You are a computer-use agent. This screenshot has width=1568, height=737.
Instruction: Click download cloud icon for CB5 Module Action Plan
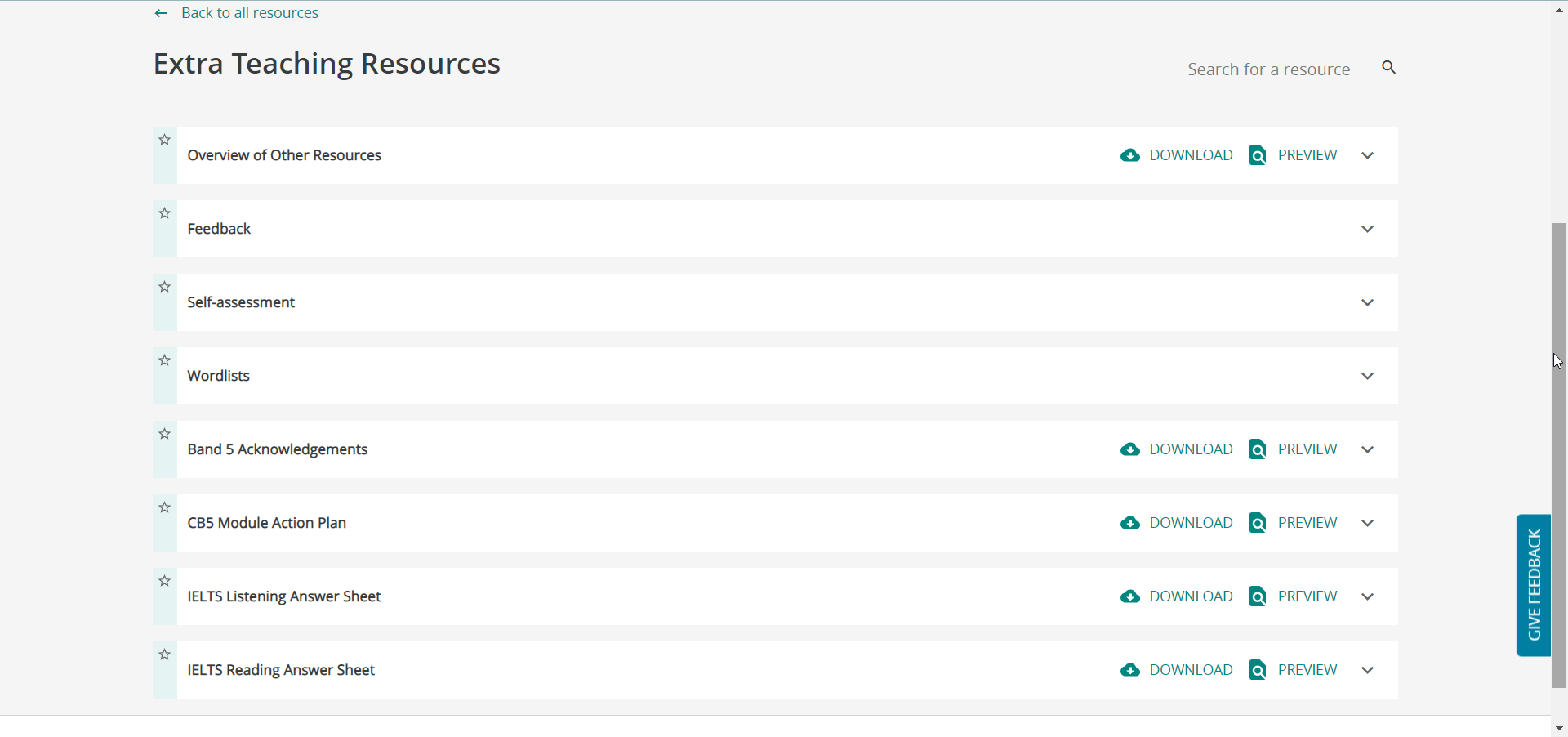[x=1130, y=523]
